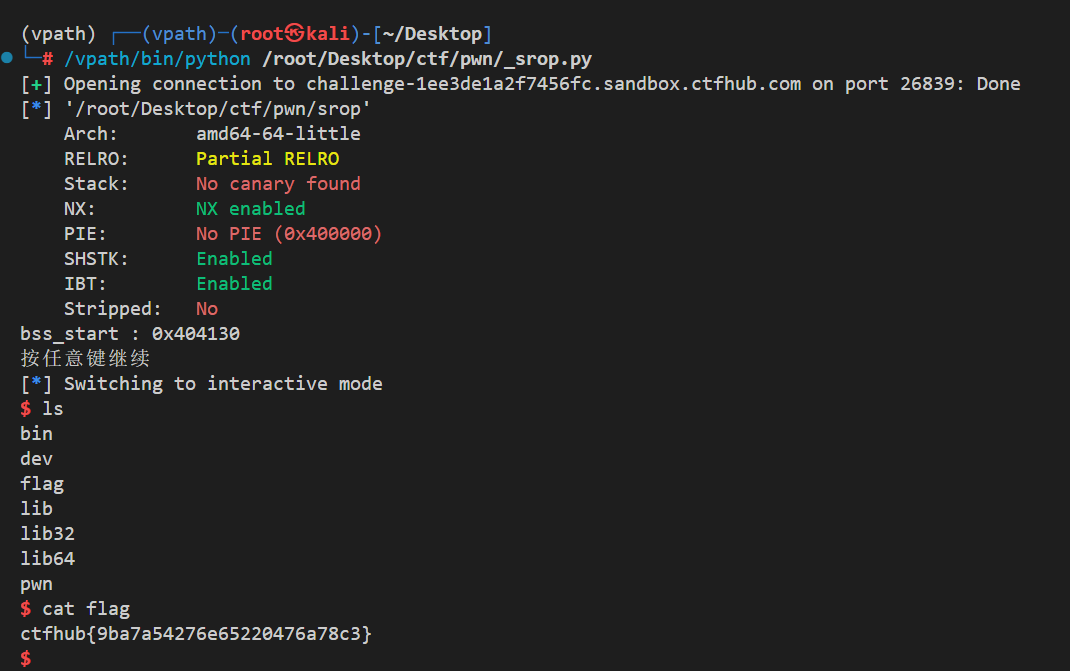This screenshot has height=671, width=1070.
Task: Click the lib64 entry in ls output
Action: click(x=47, y=559)
